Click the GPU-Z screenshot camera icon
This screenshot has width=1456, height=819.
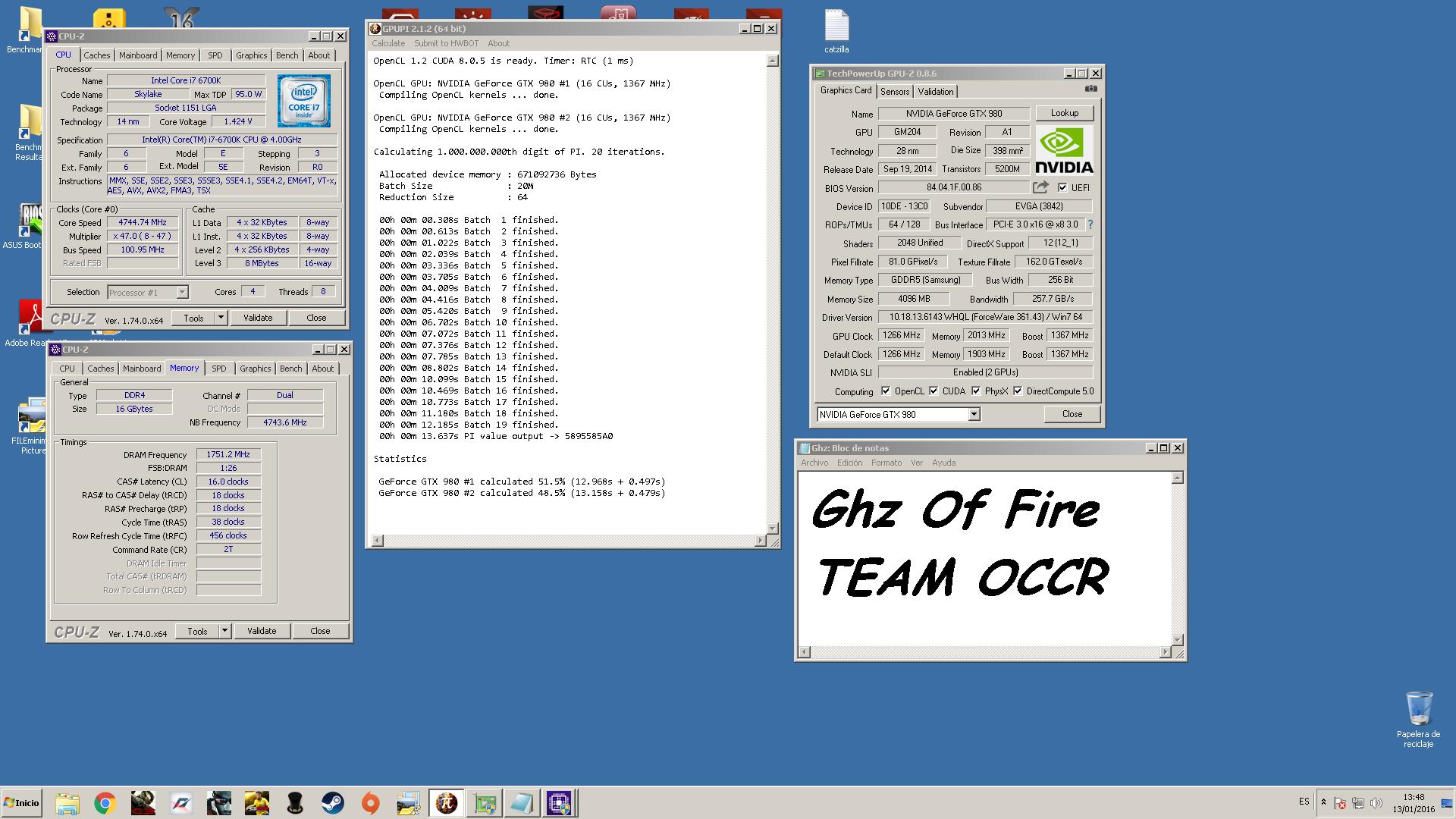tap(1090, 89)
